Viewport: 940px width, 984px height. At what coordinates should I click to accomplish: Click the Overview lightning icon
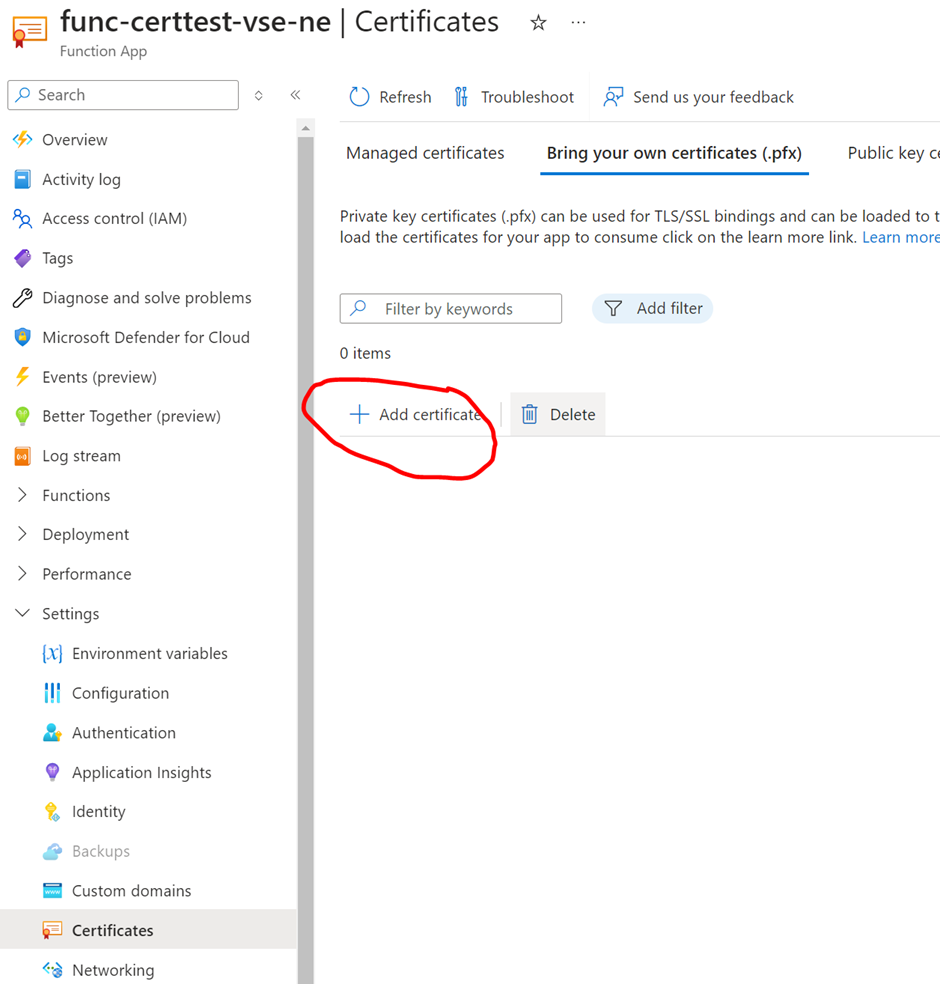[23, 139]
